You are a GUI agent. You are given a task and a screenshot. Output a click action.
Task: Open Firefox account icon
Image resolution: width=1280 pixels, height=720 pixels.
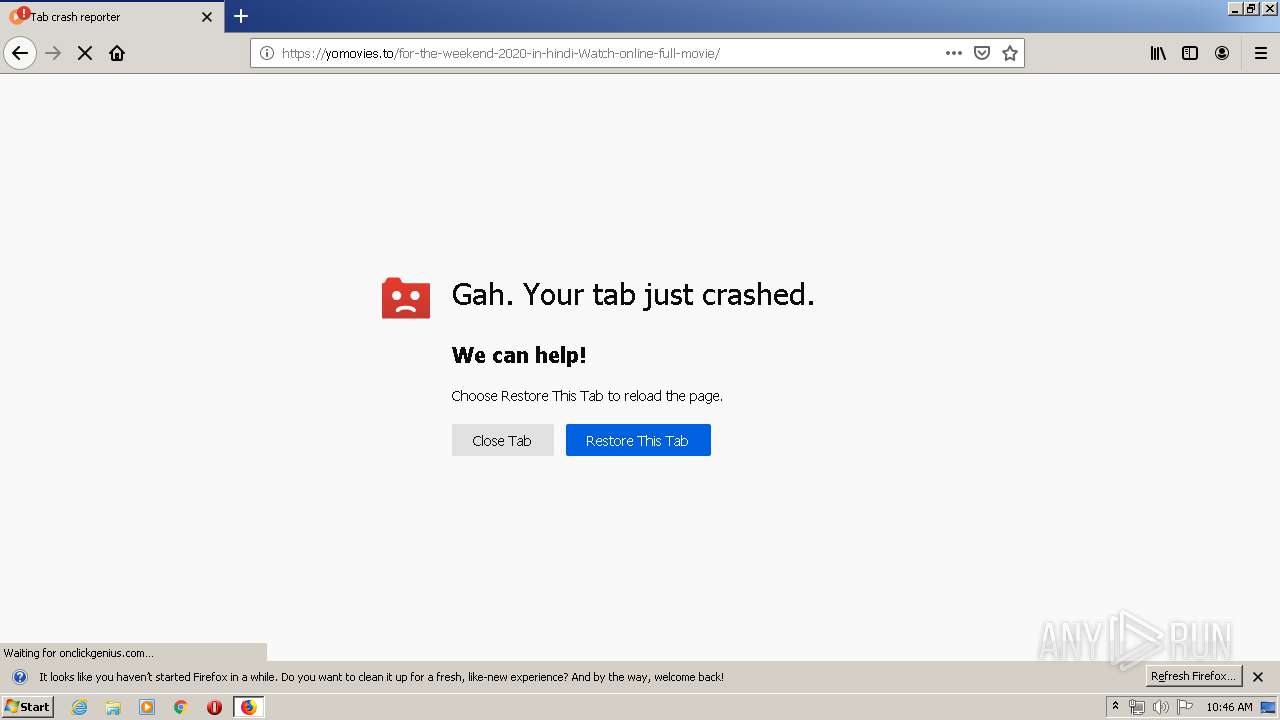(x=1222, y=53)
